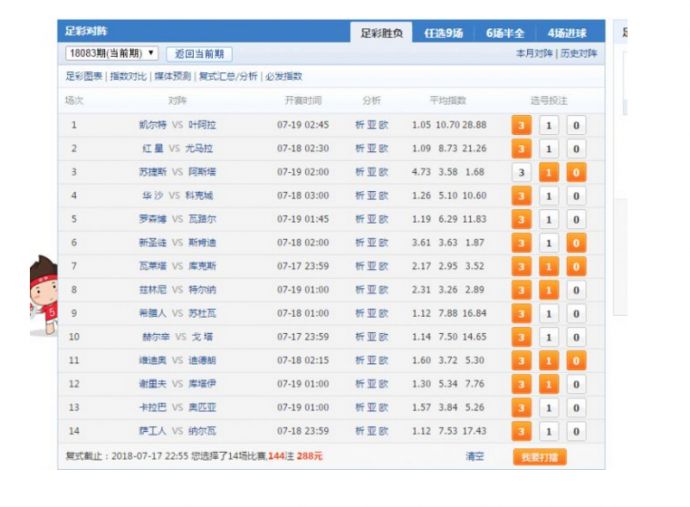690x507 pixels.
Task: Click the 析 analysis link for match 2
Action: click(359, 149)
